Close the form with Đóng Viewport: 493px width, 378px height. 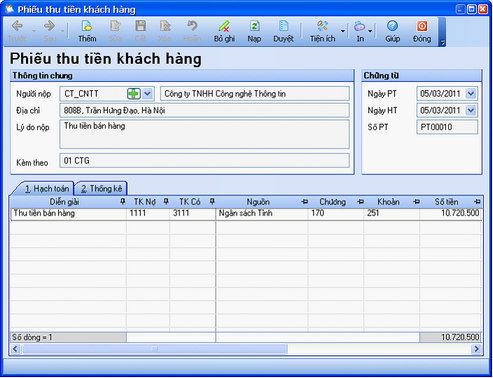click(422, 31)
